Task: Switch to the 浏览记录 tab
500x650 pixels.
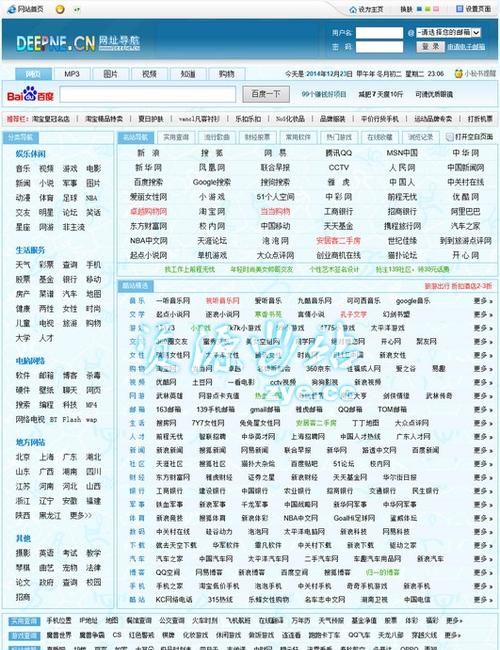Action: point(420,137)
